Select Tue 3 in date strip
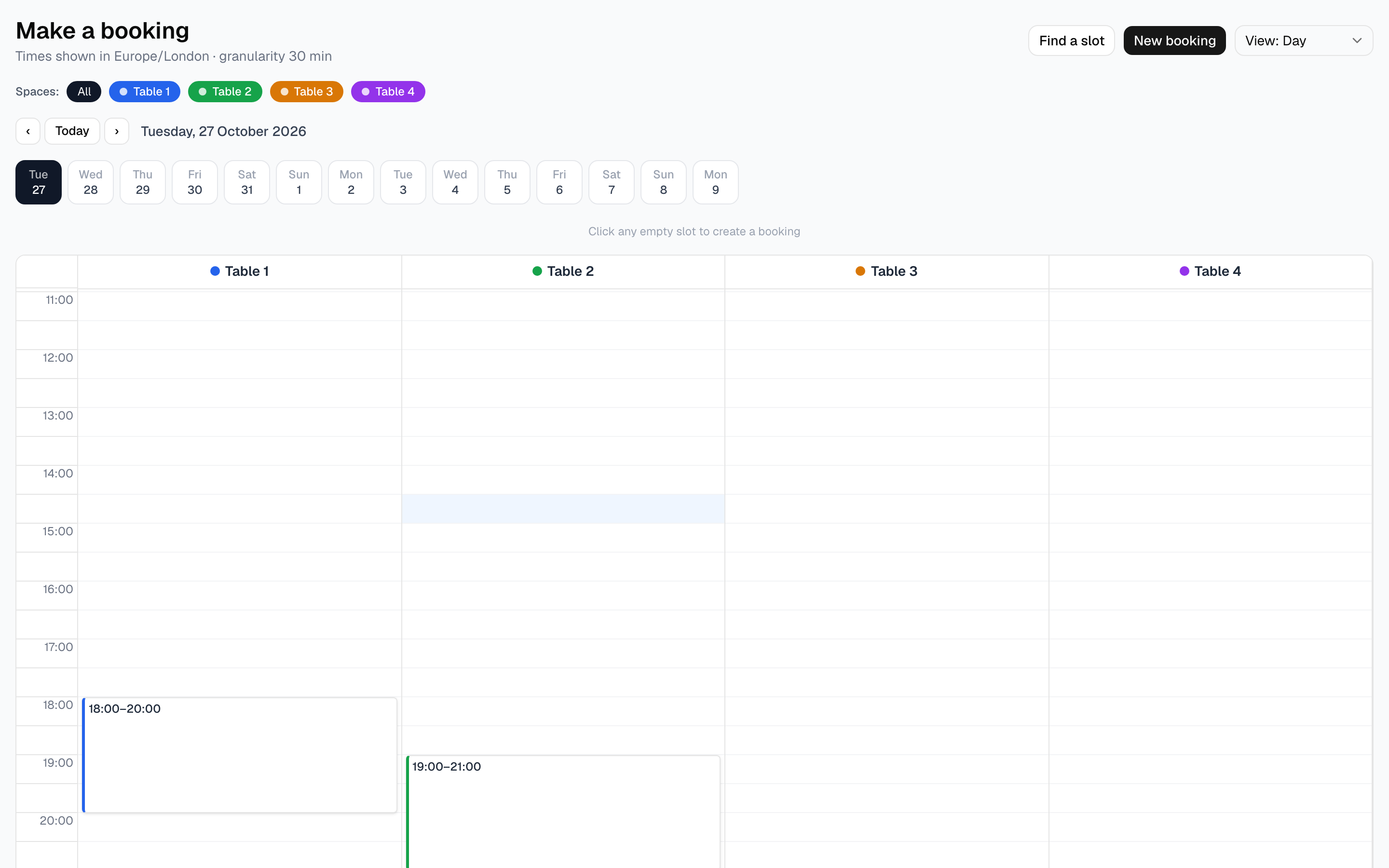This screenshot has width=1389, height=868. point(403,182)
